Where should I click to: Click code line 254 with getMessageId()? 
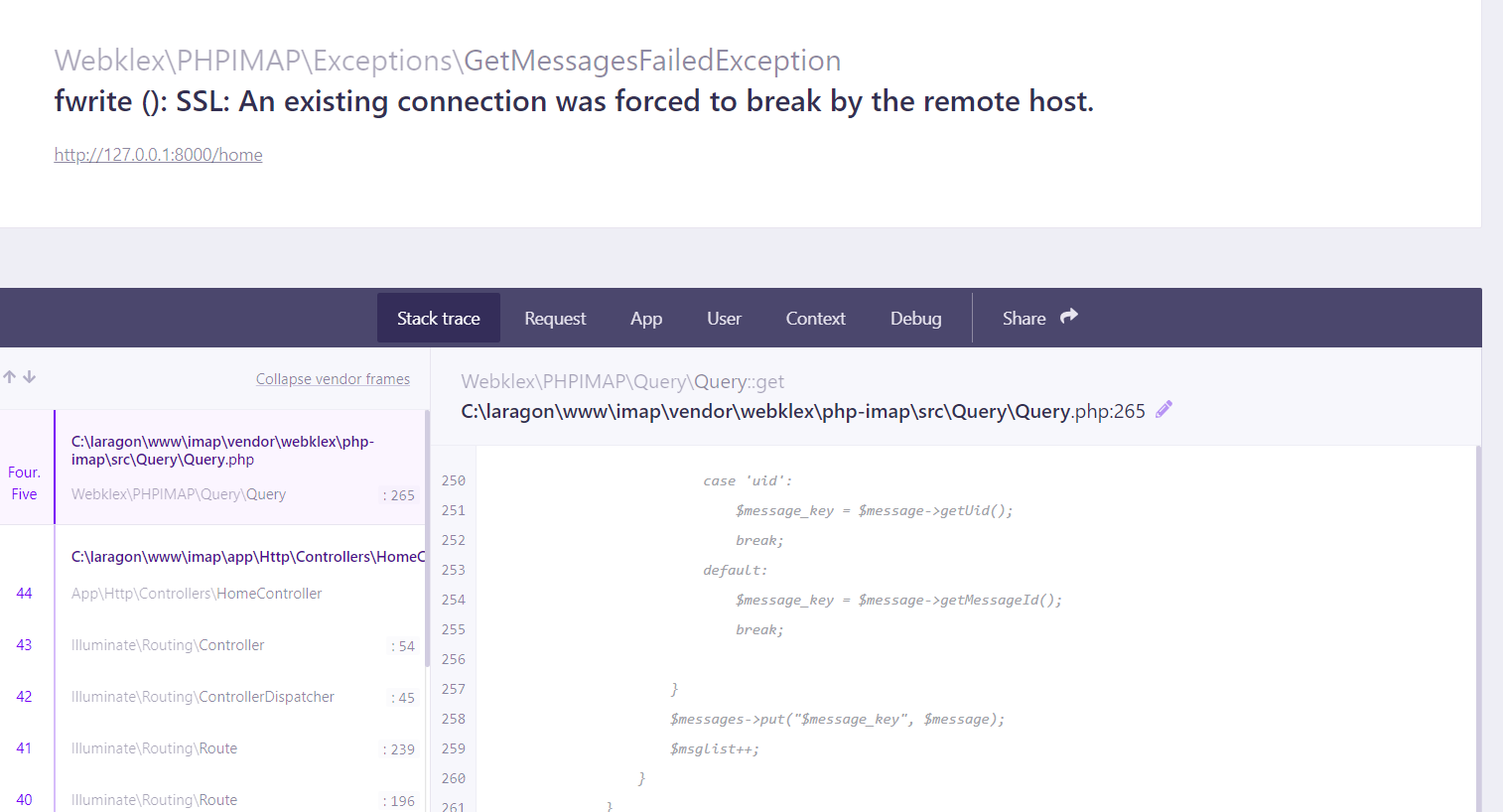click(x=898, y=600)
